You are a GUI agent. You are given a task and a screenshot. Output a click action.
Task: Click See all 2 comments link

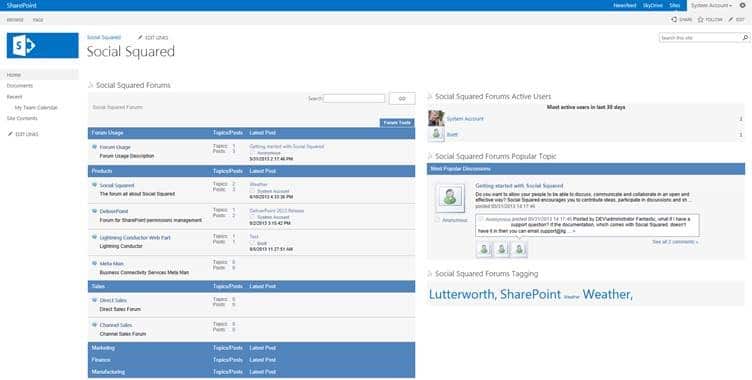tap(675, 242)
